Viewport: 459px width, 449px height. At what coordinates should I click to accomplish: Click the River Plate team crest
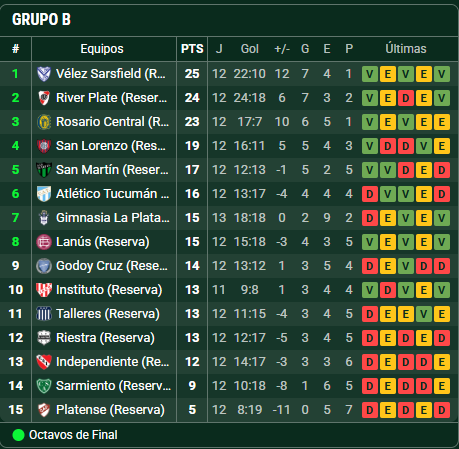44,98
